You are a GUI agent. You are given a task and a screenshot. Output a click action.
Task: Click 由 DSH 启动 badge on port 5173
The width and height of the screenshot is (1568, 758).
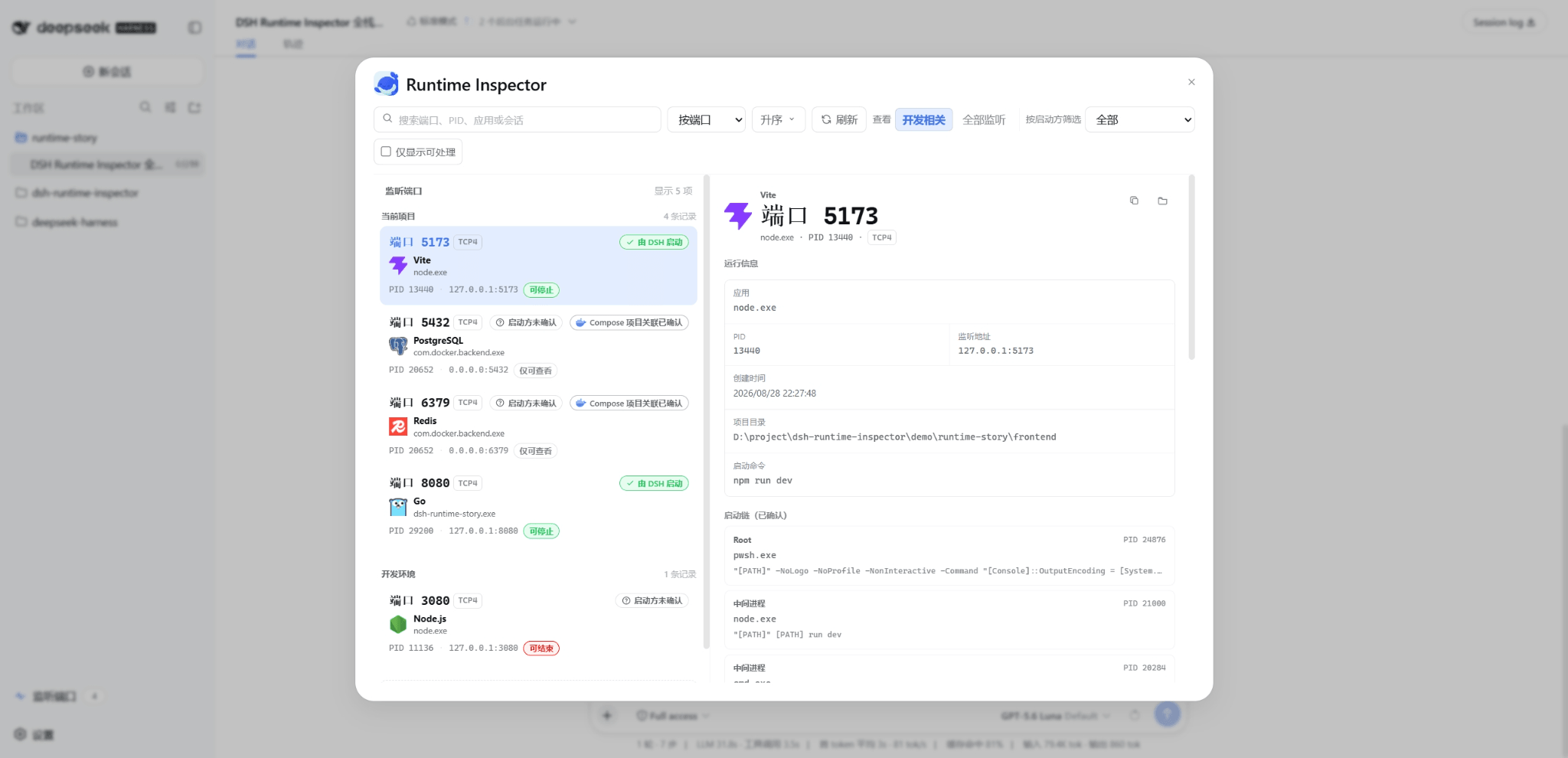654,242
